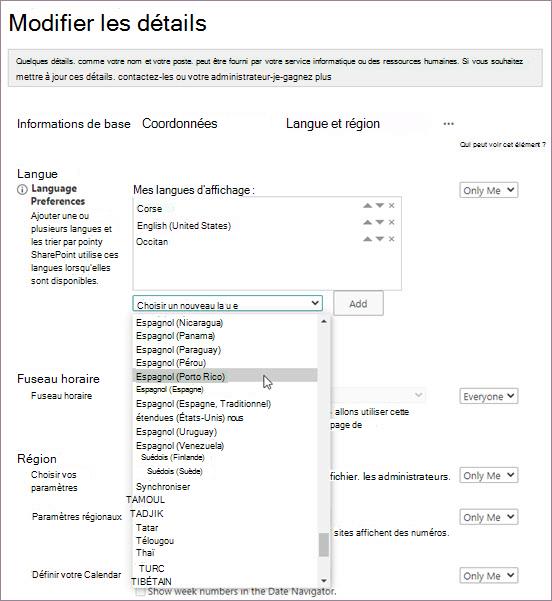
Task: Move Corse language up
Action: (367, 206)
